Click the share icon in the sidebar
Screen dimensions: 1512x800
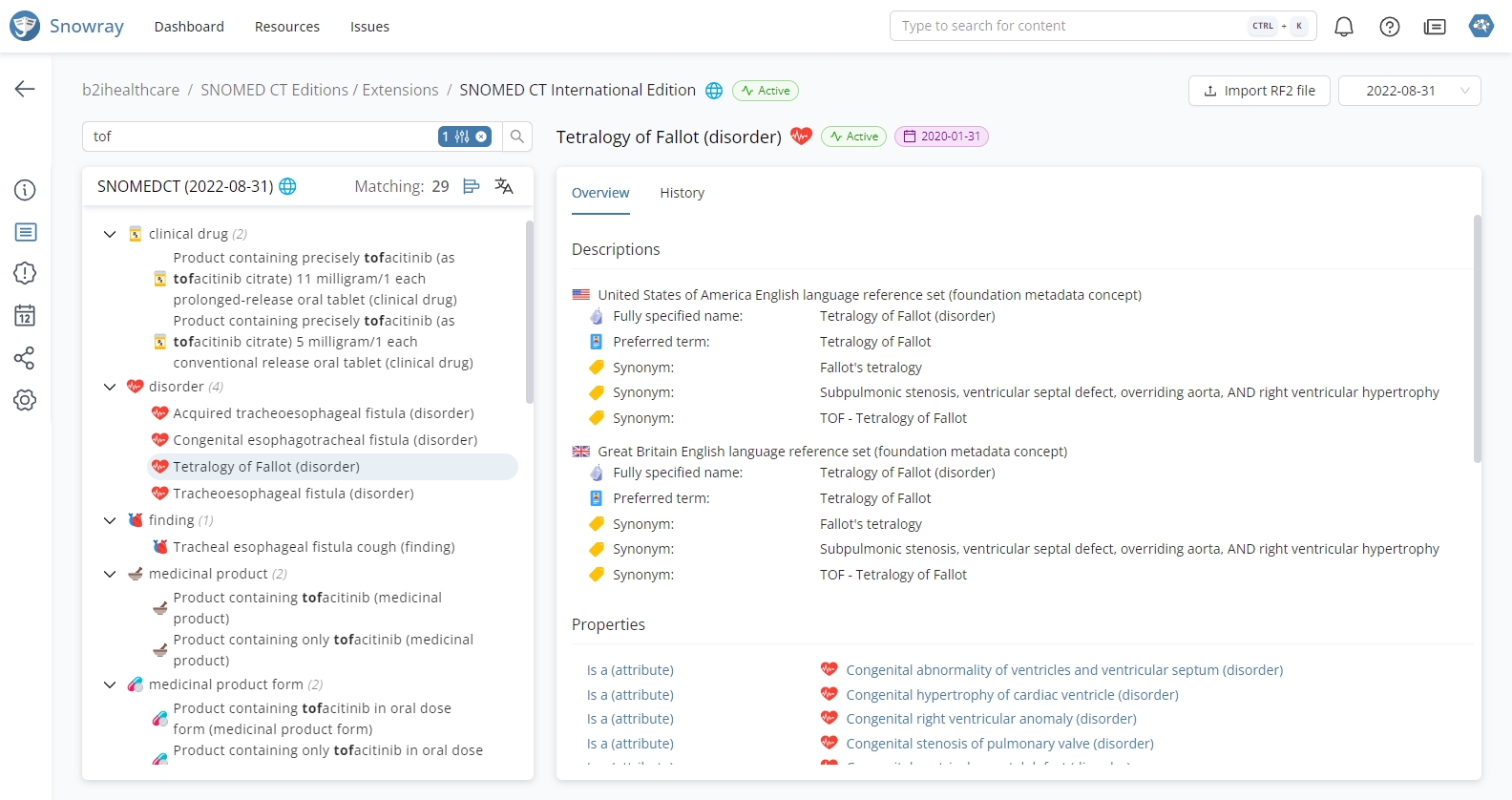(25, 358)
